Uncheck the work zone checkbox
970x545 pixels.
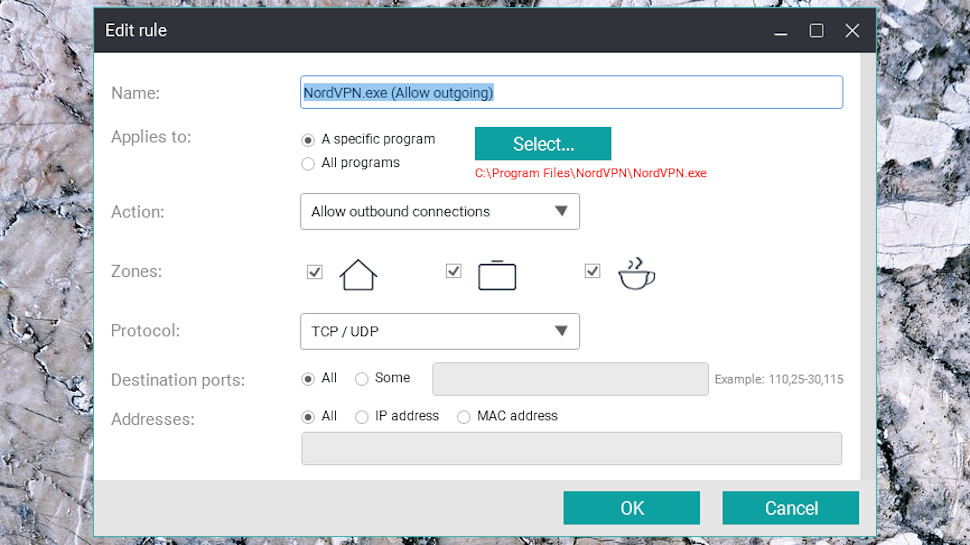click(x=453, y=271)
